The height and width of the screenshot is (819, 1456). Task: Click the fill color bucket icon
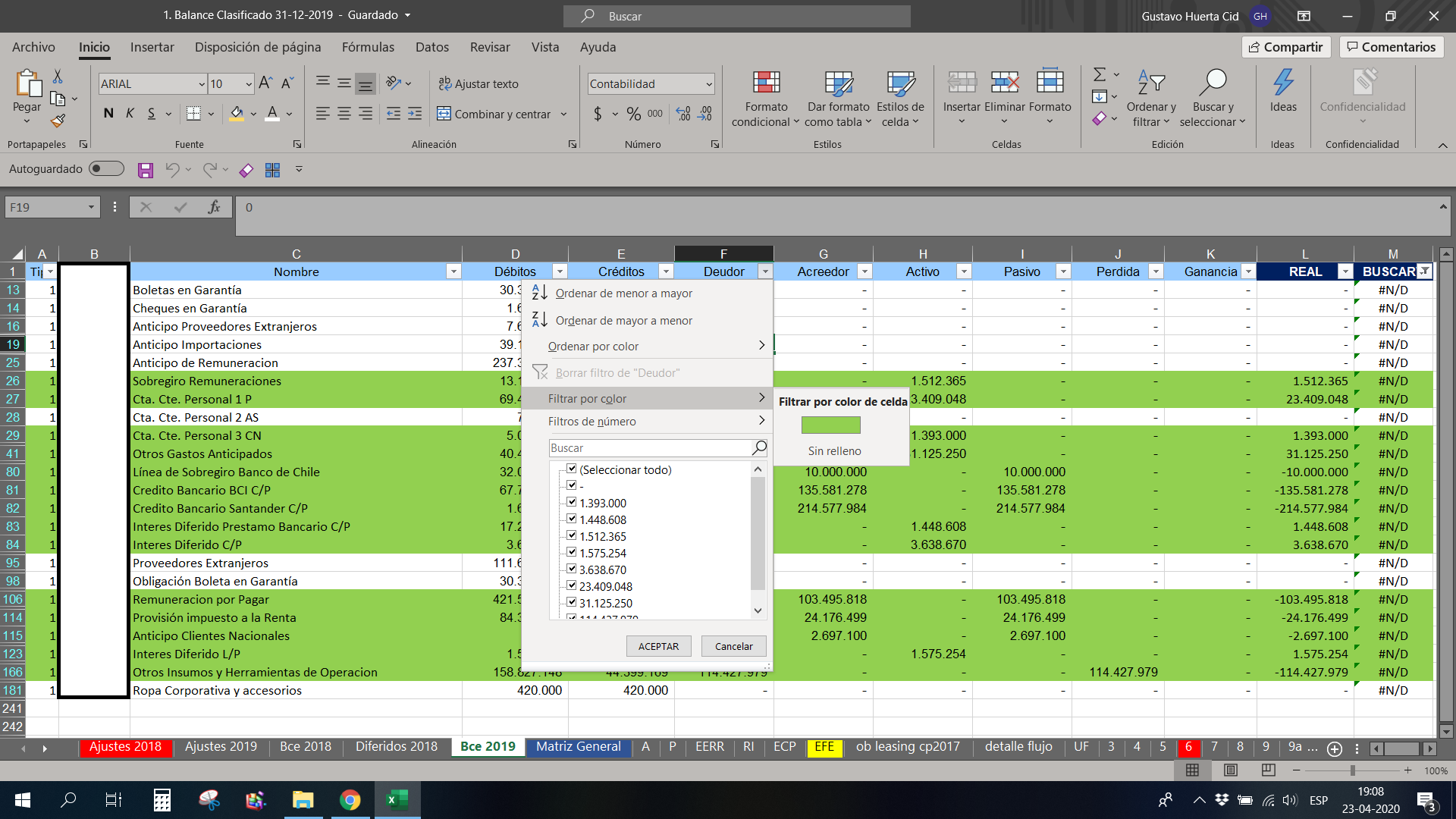click(237, 114)
